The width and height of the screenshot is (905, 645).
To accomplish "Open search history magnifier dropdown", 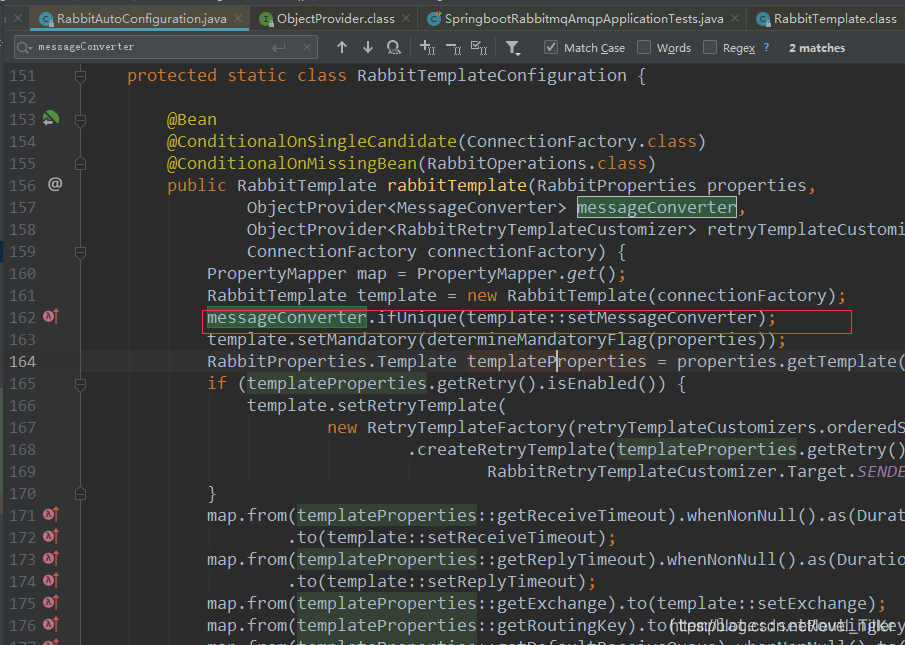I will pyautogui.click(x=24, y=47).
